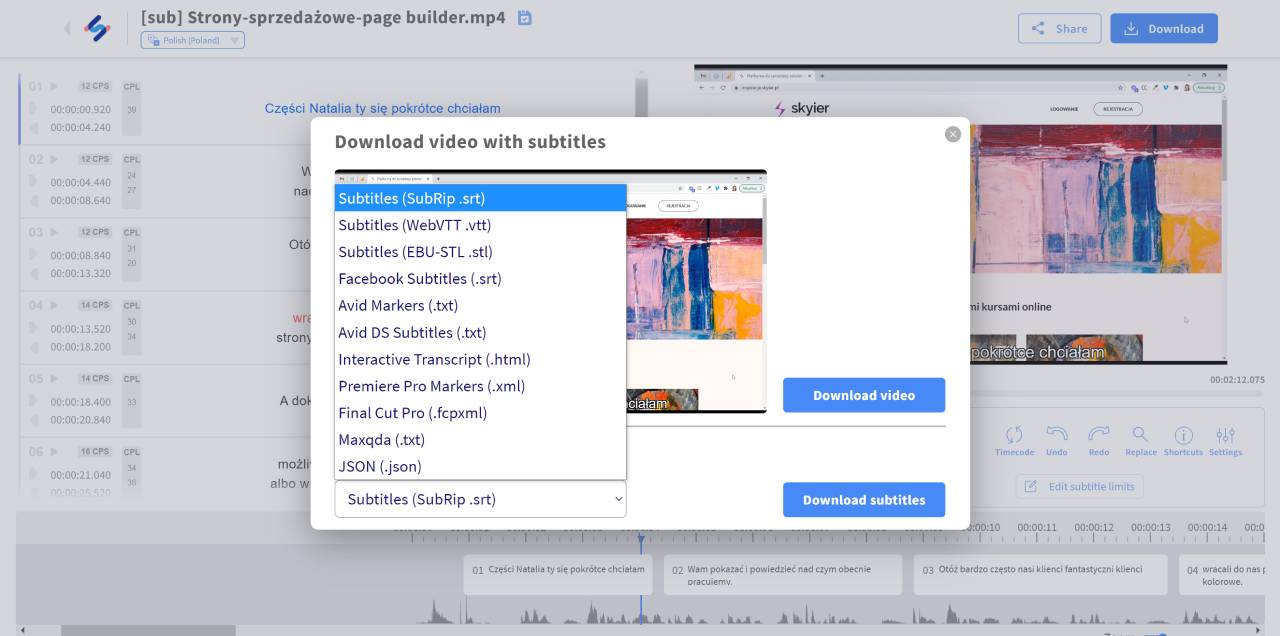The image size is (1280, 636).
Task: Click the Happy Scribe logo icon
Action: click(x=97, y=28)
